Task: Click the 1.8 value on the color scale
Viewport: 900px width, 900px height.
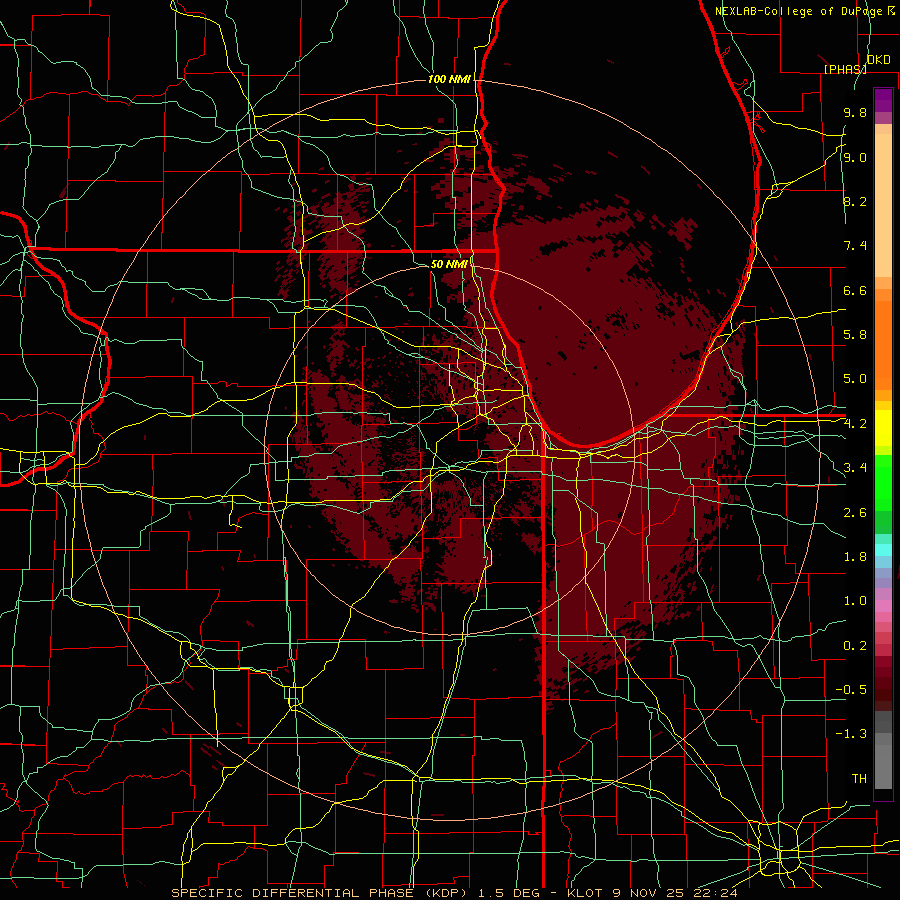Action: pyautogui.click(x=855, y=557)
